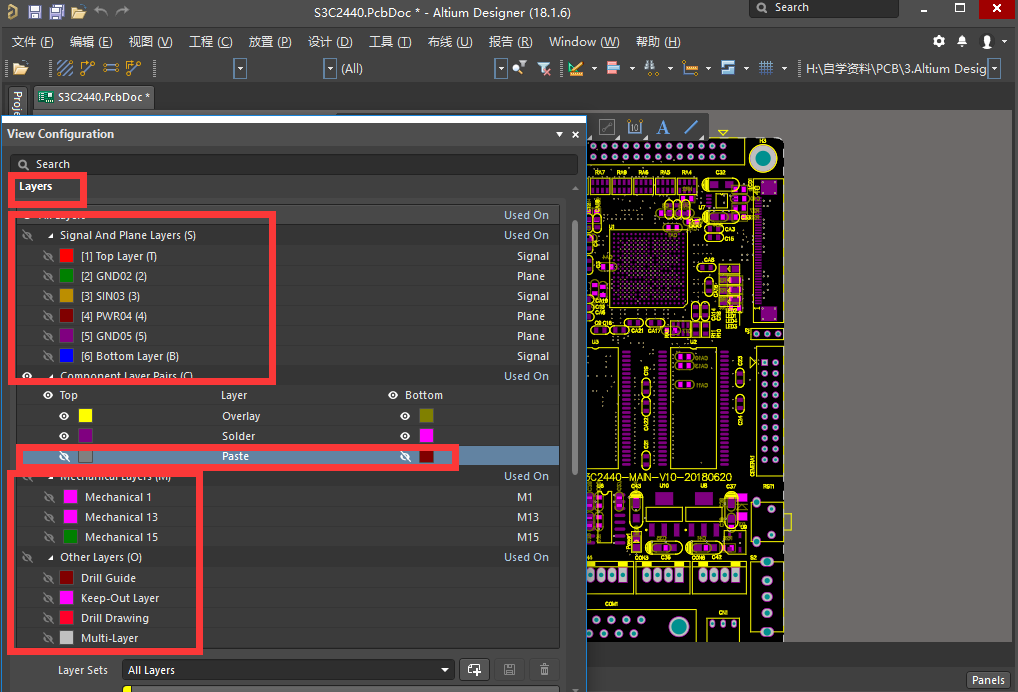Click the user account icon

[987, 42]
